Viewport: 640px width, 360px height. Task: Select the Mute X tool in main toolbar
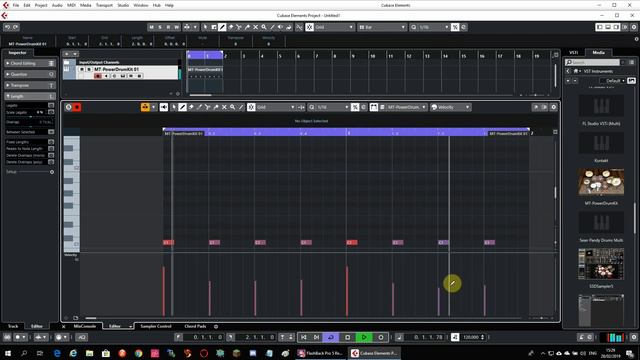[256, 27]
